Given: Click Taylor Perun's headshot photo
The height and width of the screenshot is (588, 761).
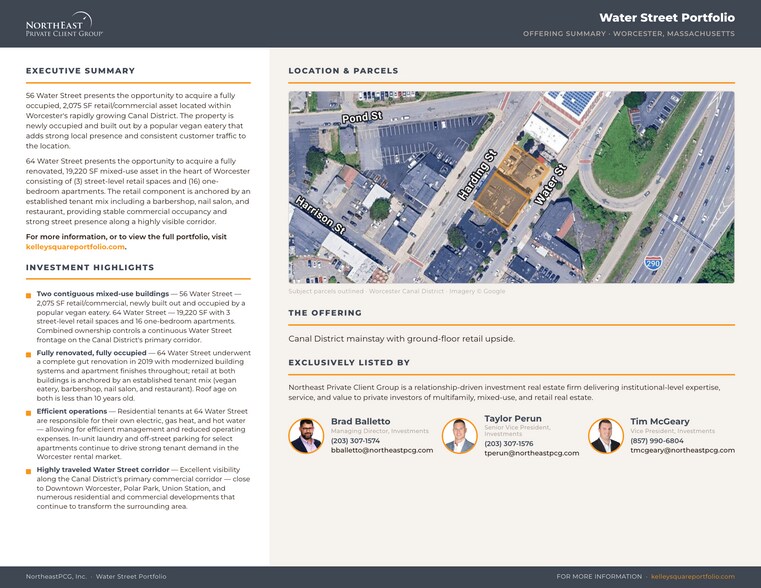Looking at the screenshot, I should 460,436.
